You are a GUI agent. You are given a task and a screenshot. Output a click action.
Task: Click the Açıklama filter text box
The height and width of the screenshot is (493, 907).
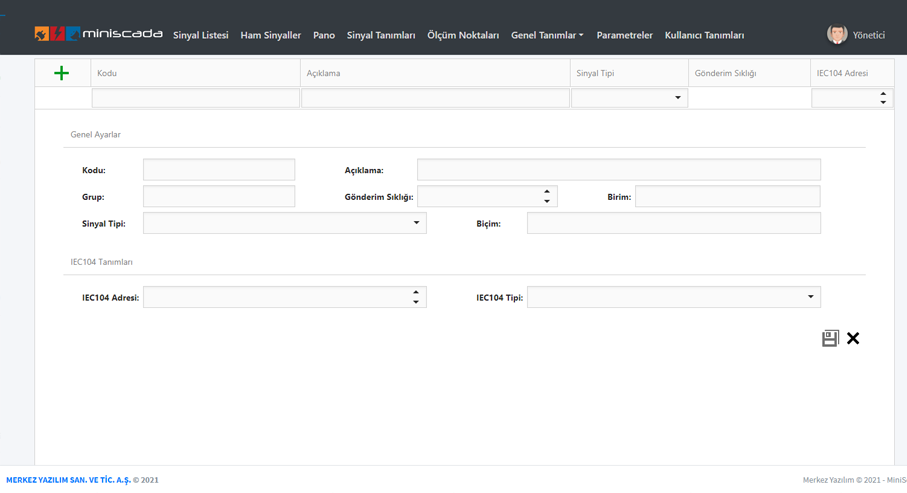[435, 98]
